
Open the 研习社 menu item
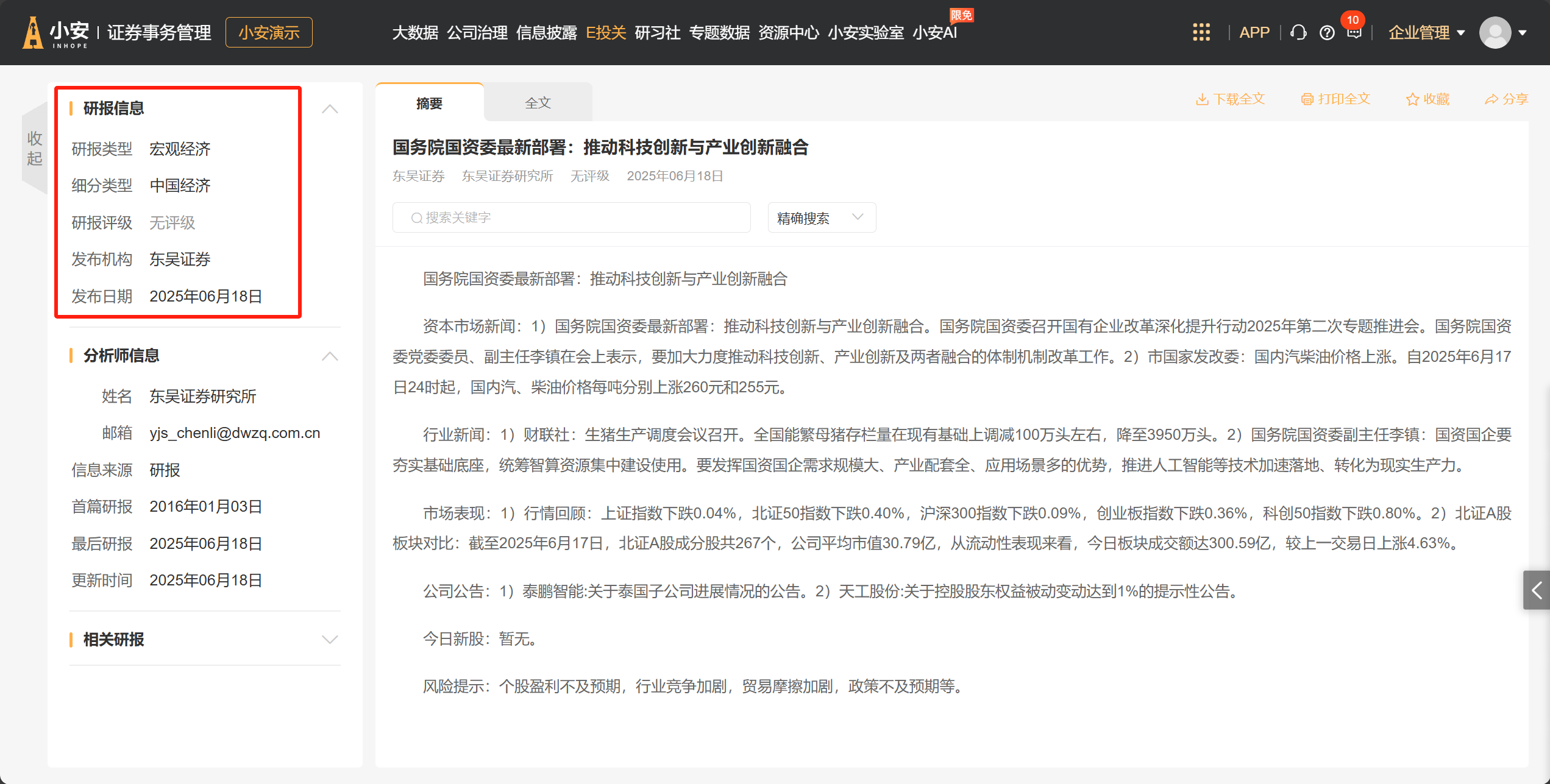click(657, 32)
